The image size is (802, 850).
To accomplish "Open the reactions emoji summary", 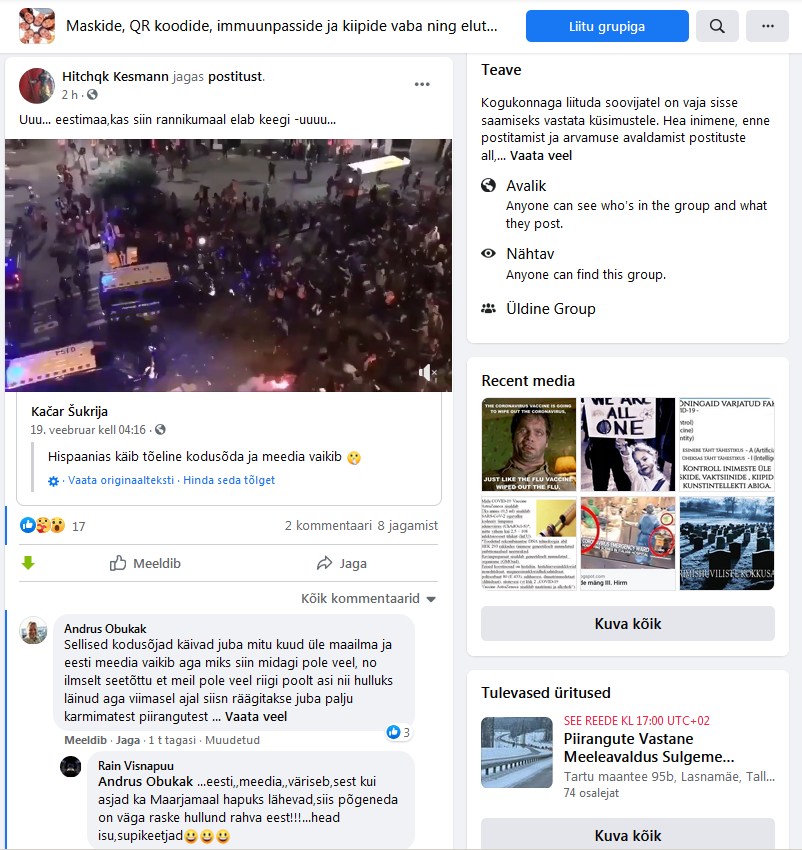I will click(43, 525).
